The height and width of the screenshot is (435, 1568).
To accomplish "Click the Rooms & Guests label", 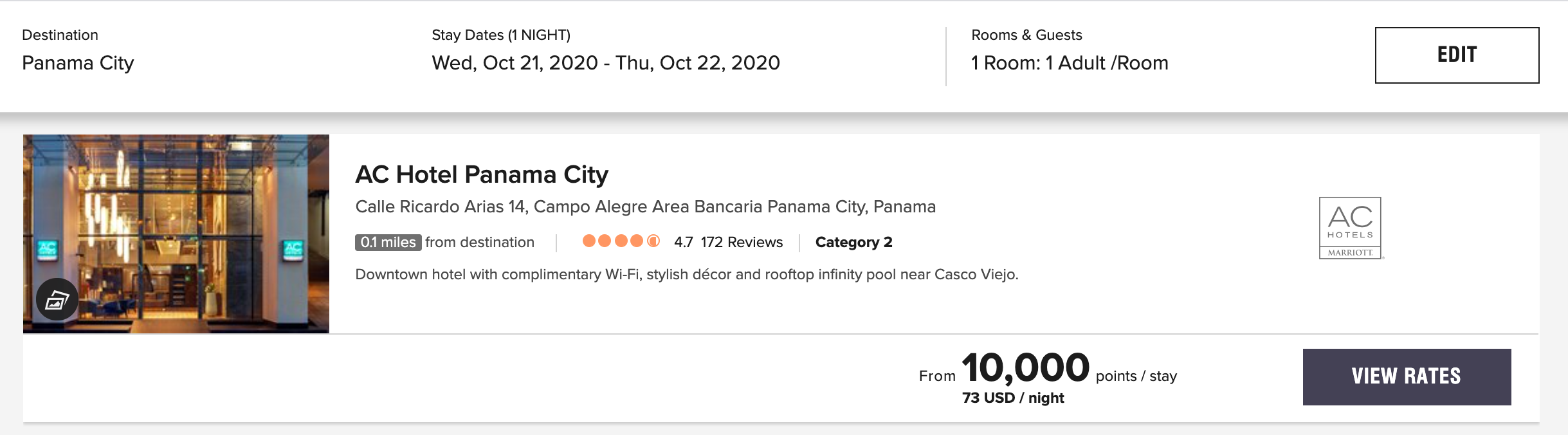I will pyautogui.click(x=1026, y=35).
